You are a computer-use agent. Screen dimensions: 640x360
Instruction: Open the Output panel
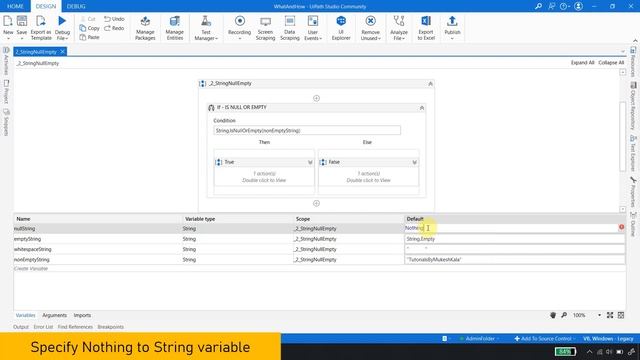pyautogui.click(x=21, y=327)
